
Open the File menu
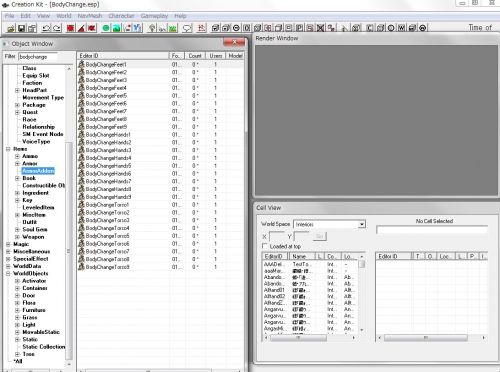(9, 16)
